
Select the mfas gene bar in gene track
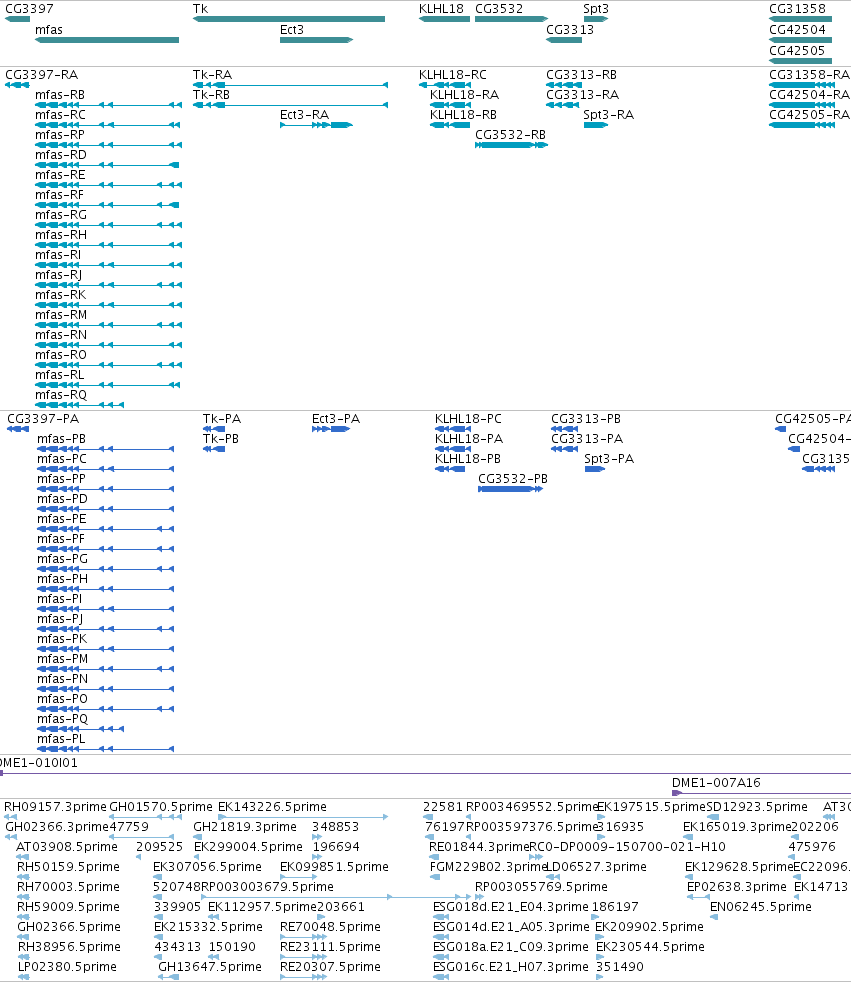point(107,40)
